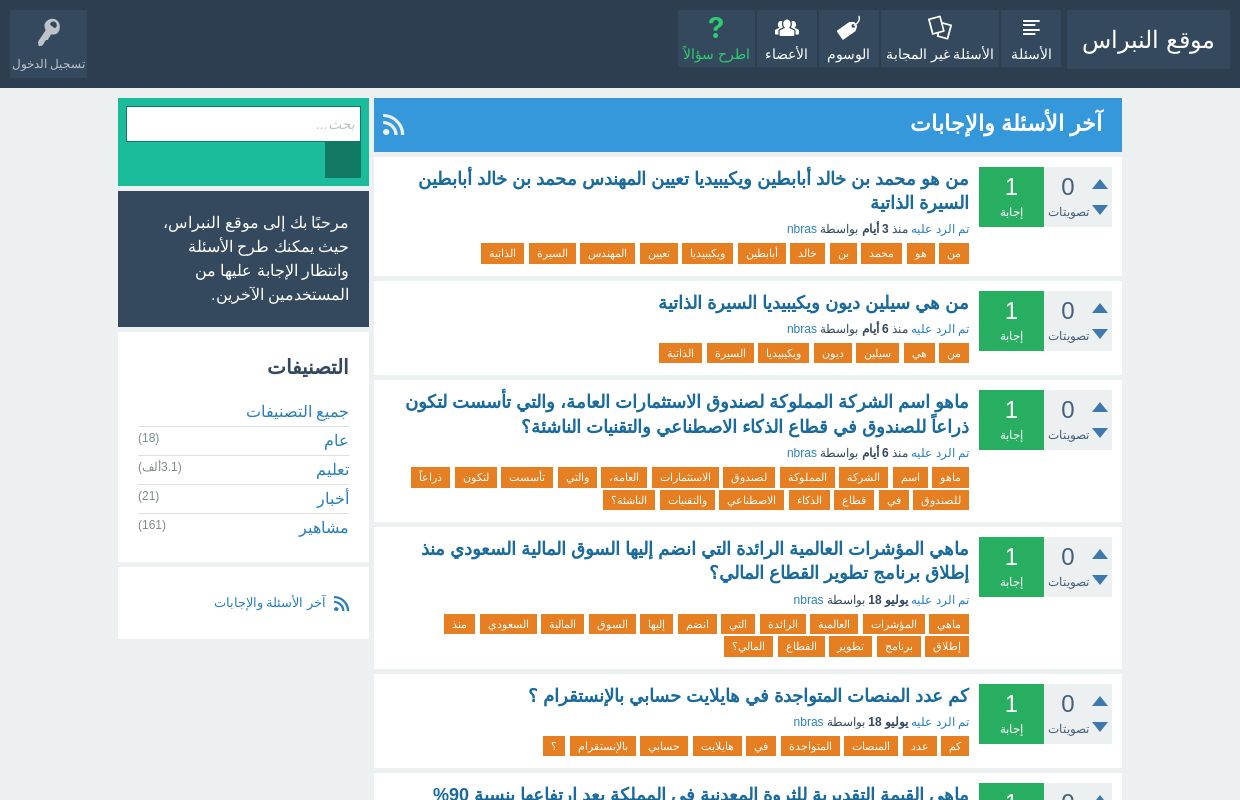
Task: Upvote the محمد بن خالد أبابطين question
Action: 1100,184
